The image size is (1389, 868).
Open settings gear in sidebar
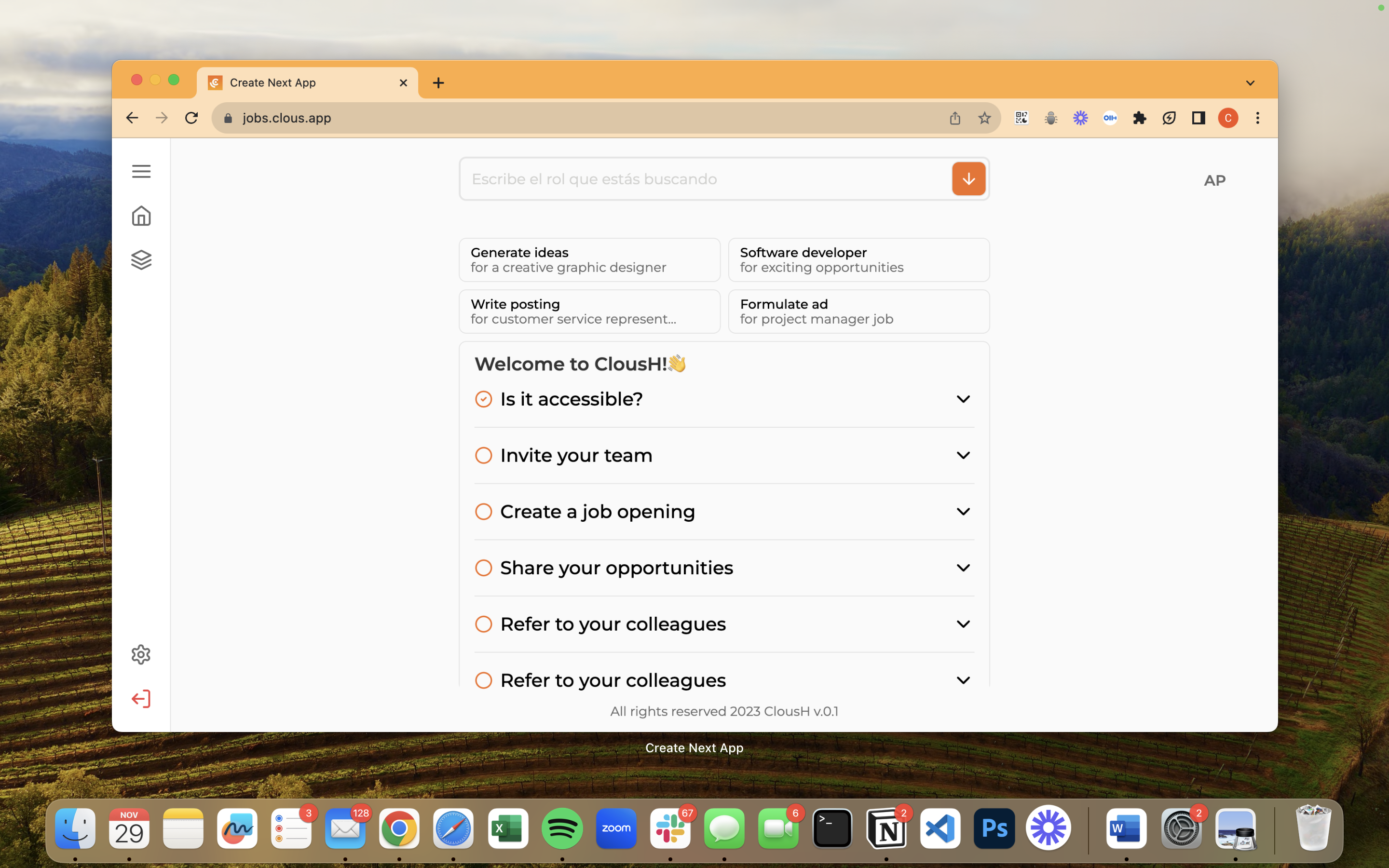pyautogui.click(x=141, y=654)
